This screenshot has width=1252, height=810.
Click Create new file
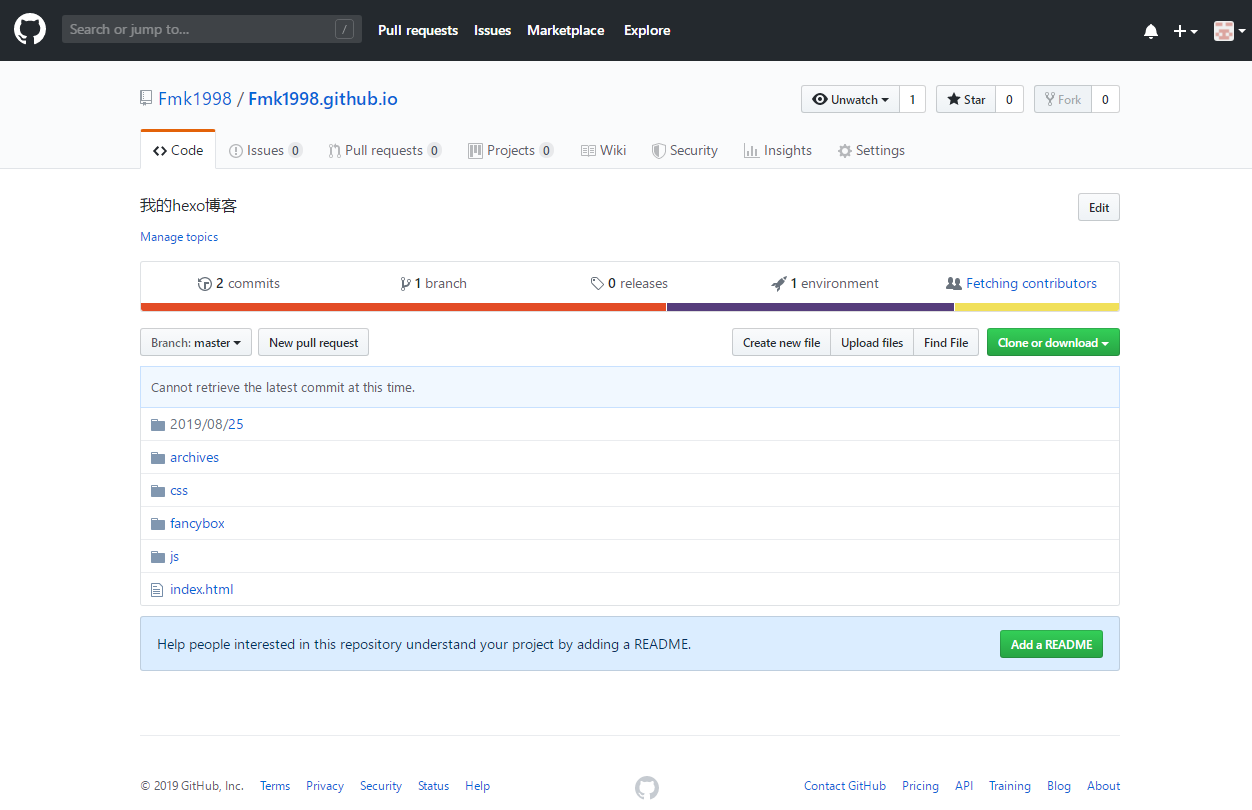tap(781, 342)
